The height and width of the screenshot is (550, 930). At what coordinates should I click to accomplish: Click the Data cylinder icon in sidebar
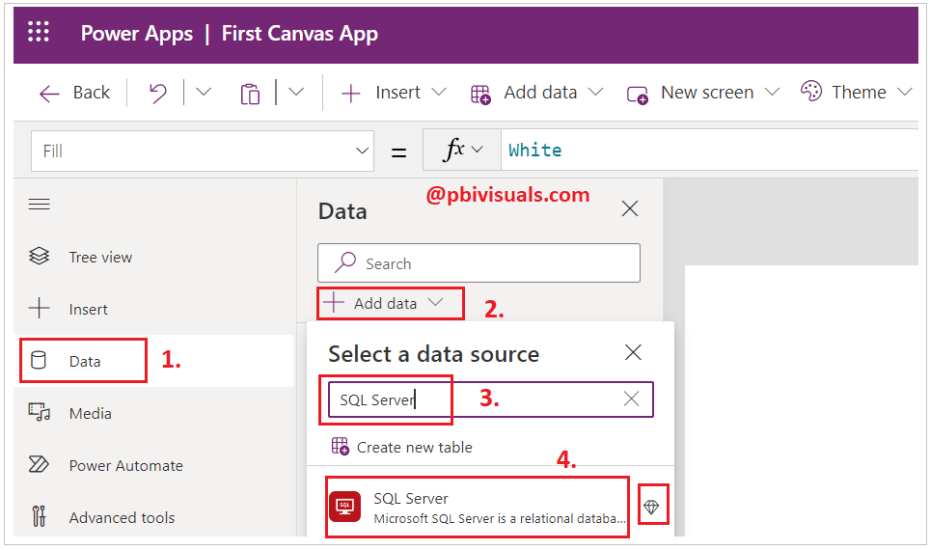point(39,360)
